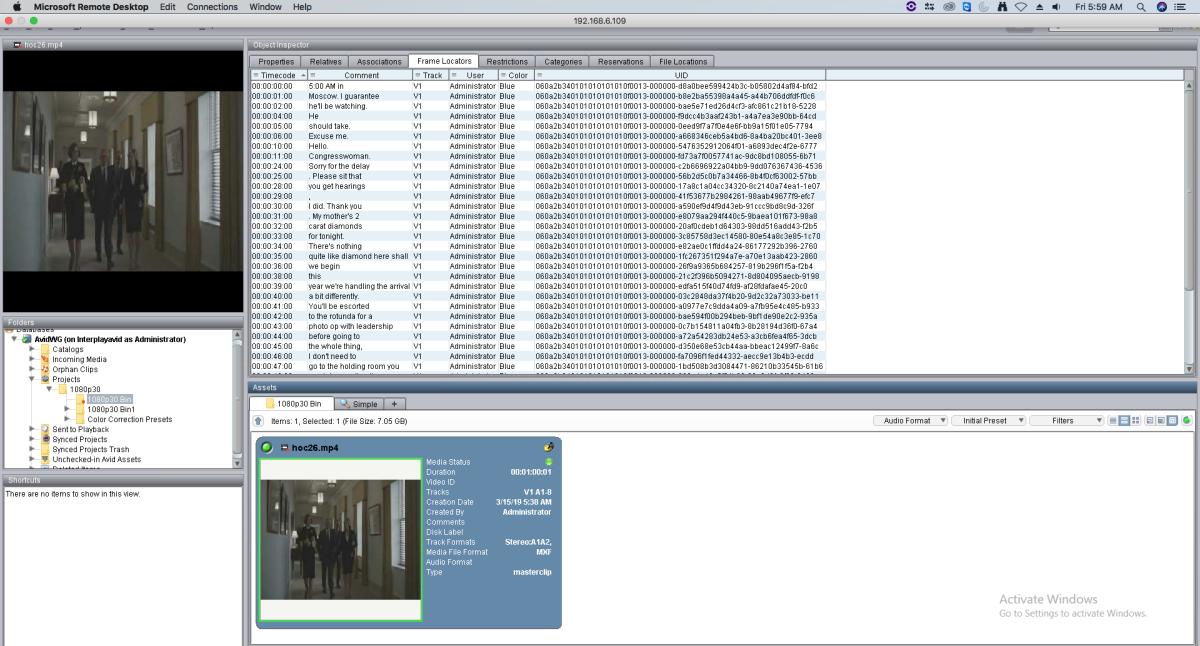Viewport: 1200px width, 646px height.
Task: Select Incoming Media in folder tree
Action: [79, 359]
